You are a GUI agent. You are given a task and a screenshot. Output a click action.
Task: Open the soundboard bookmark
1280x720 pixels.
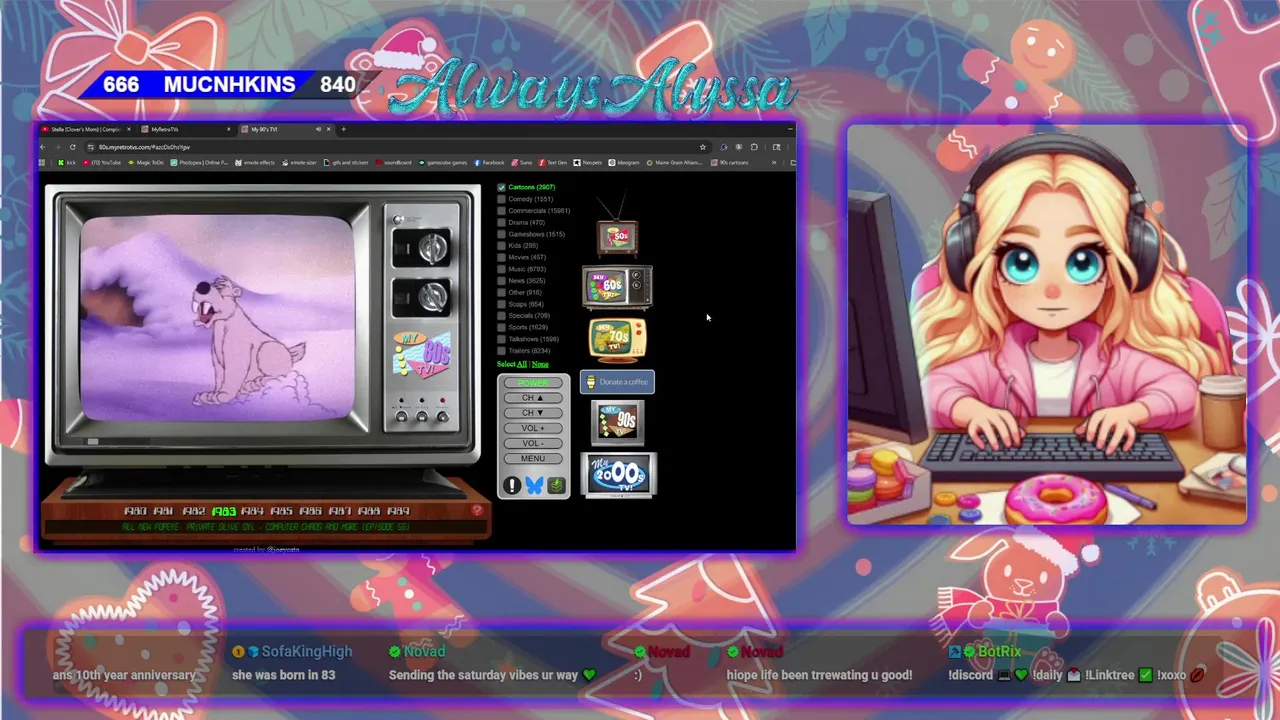tap(393, 162)
